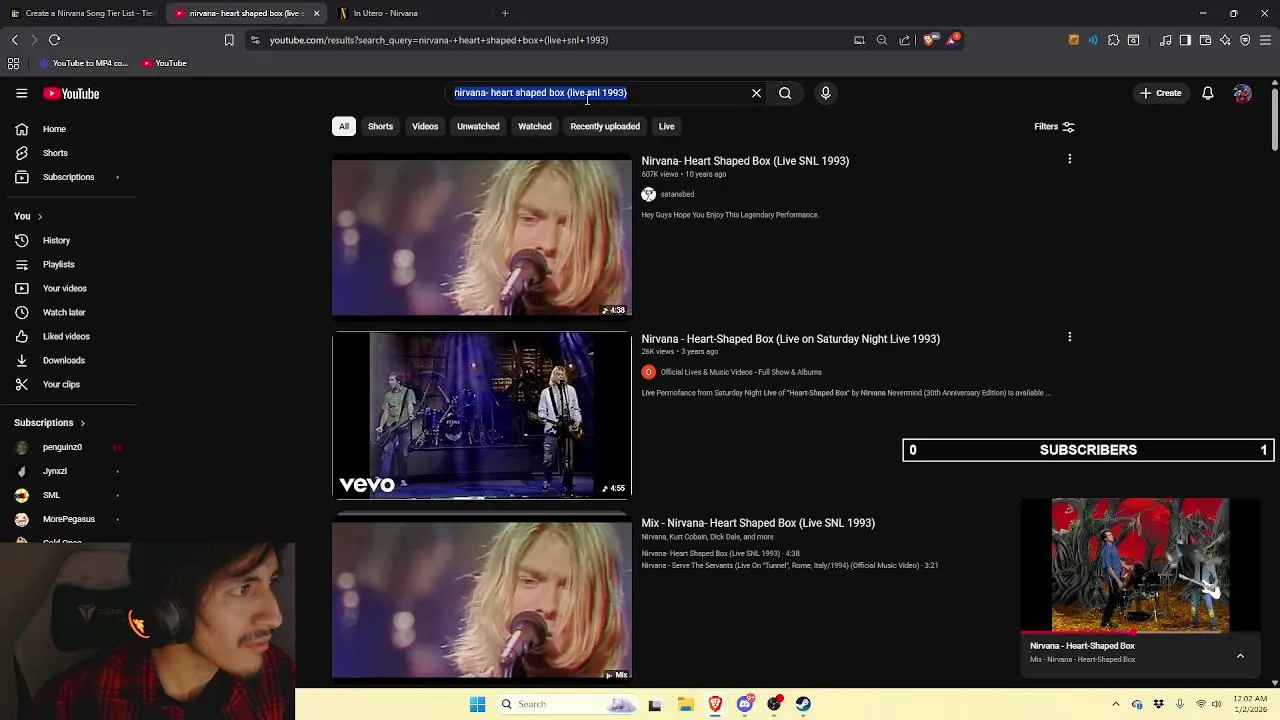
Task: Open the Jynxzi channel subscription
Action: coord(55,471)
